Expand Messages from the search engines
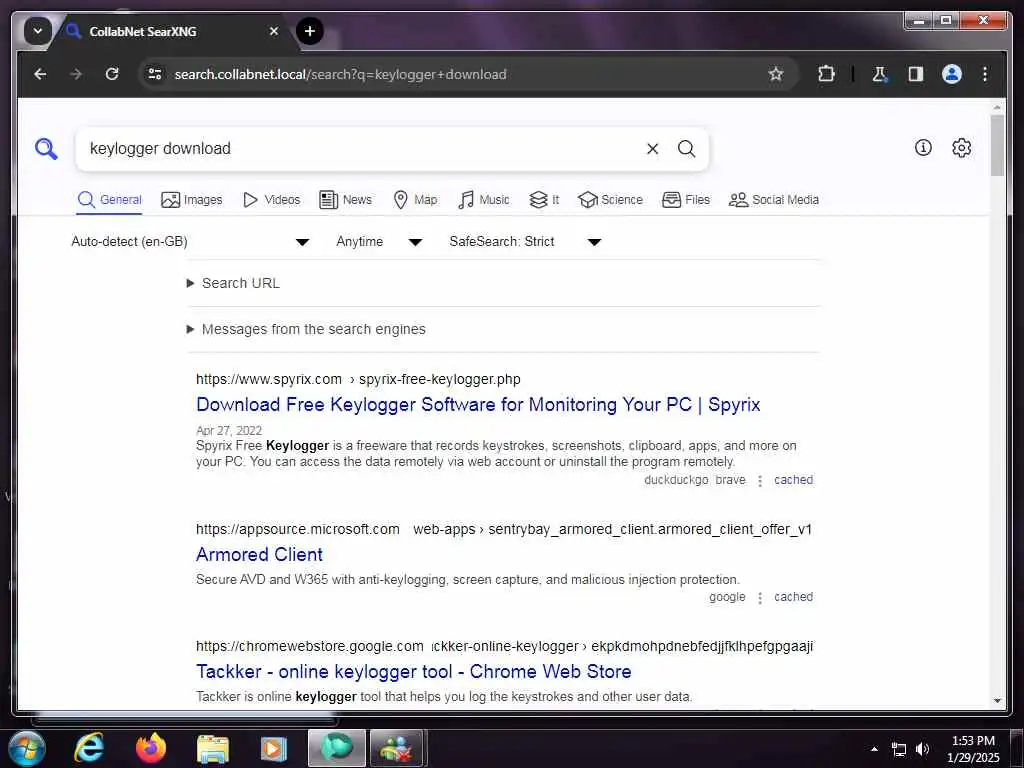 306,329
